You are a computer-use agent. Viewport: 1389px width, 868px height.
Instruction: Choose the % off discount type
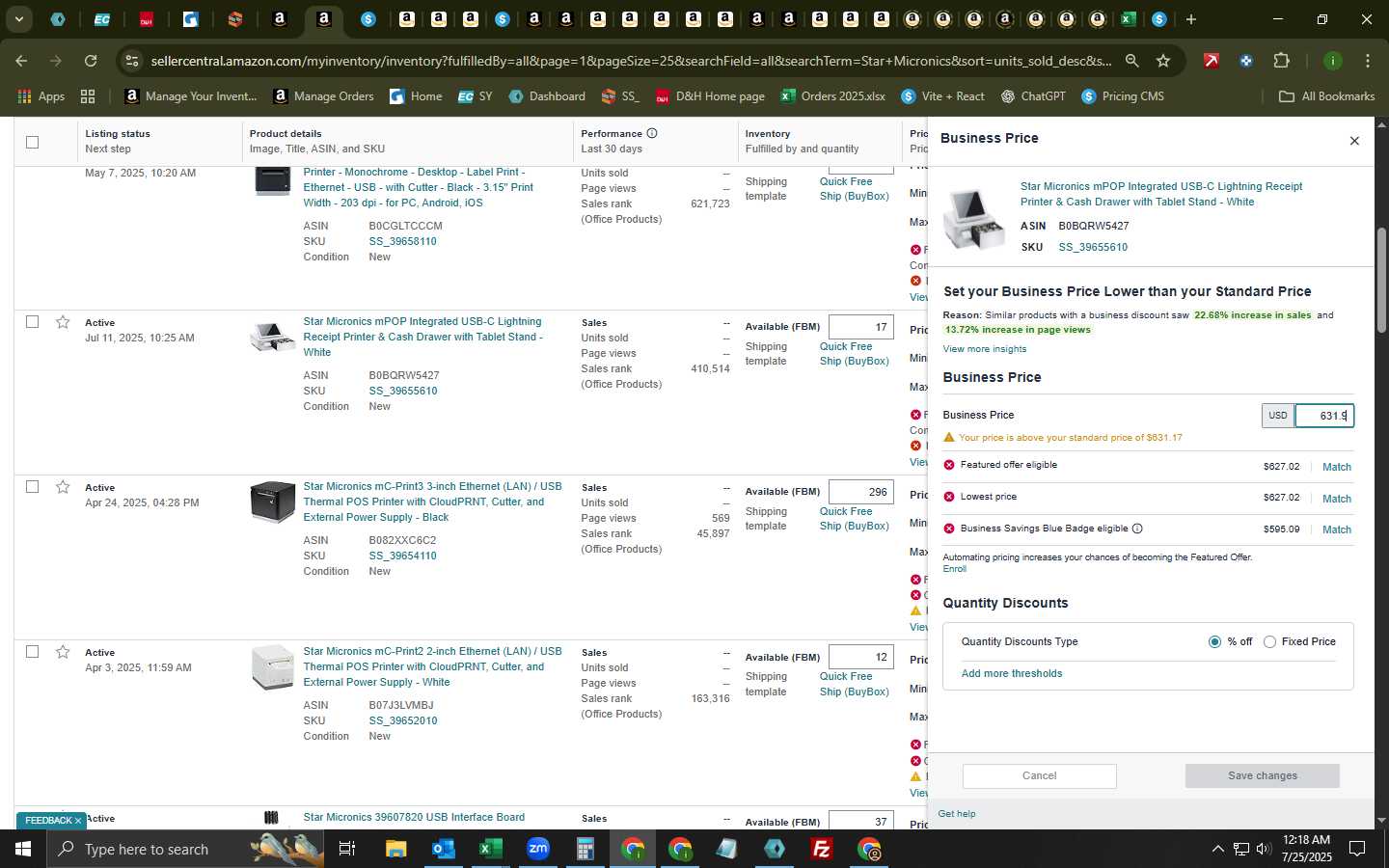click(1214, 641)
